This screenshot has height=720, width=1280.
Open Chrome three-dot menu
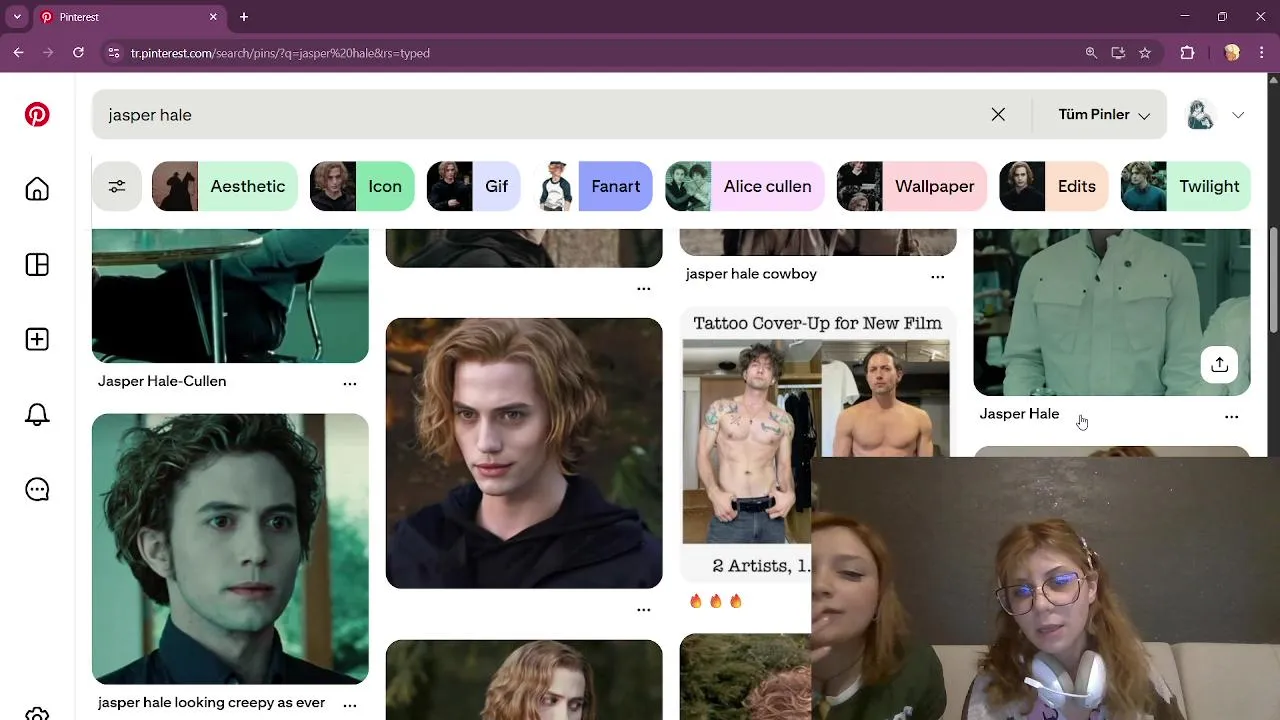pyautogui.click(x=1262, y=53)
